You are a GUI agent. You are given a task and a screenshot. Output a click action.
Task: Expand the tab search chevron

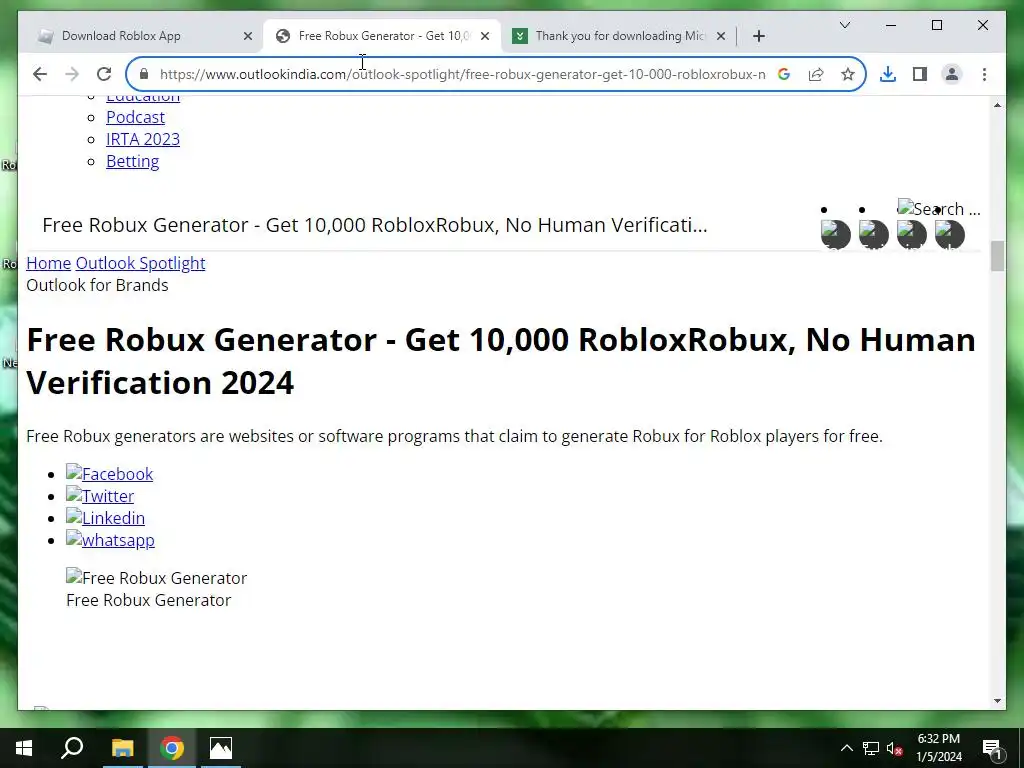coord(844,25)
